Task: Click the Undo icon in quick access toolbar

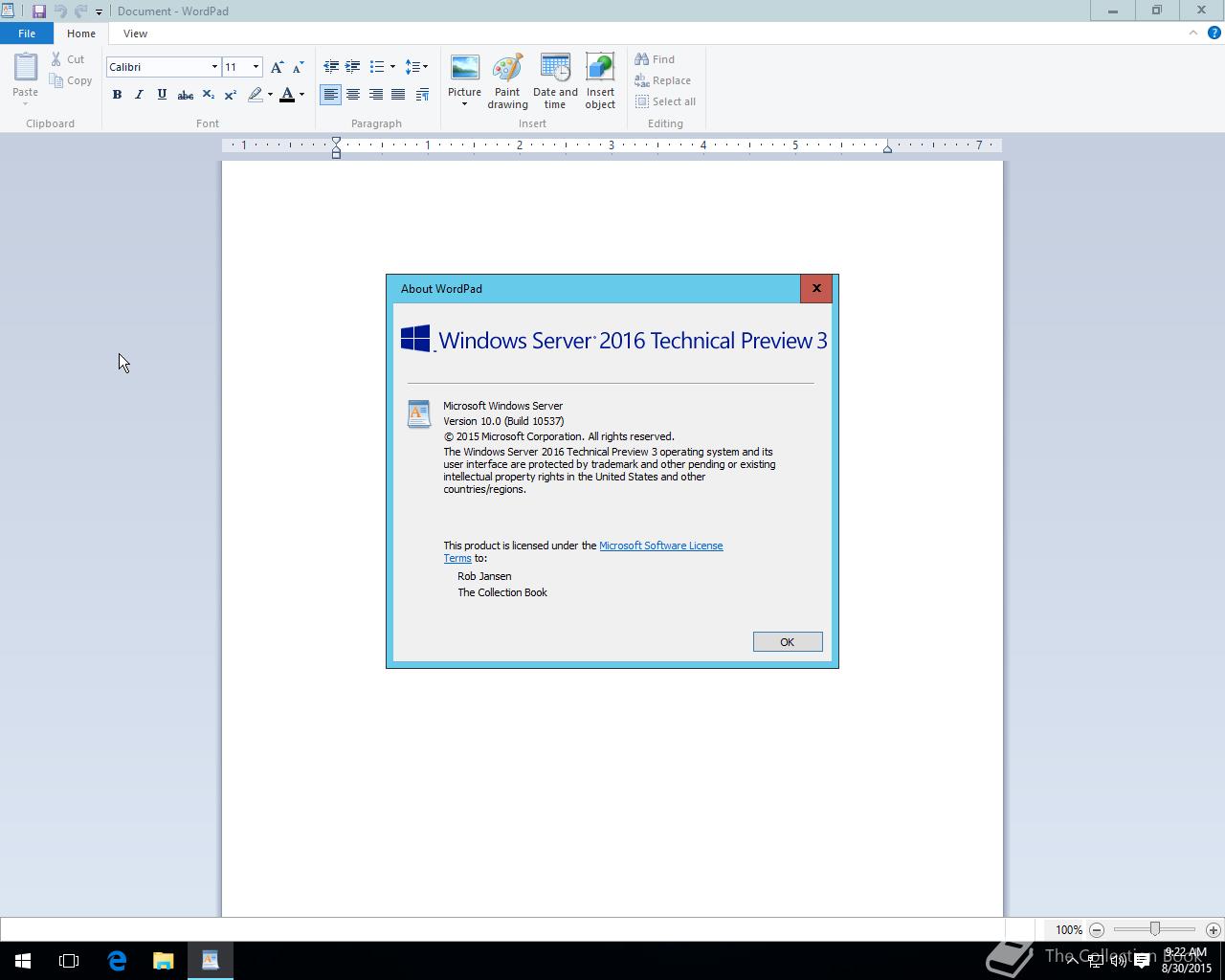Action: (59, 11)
